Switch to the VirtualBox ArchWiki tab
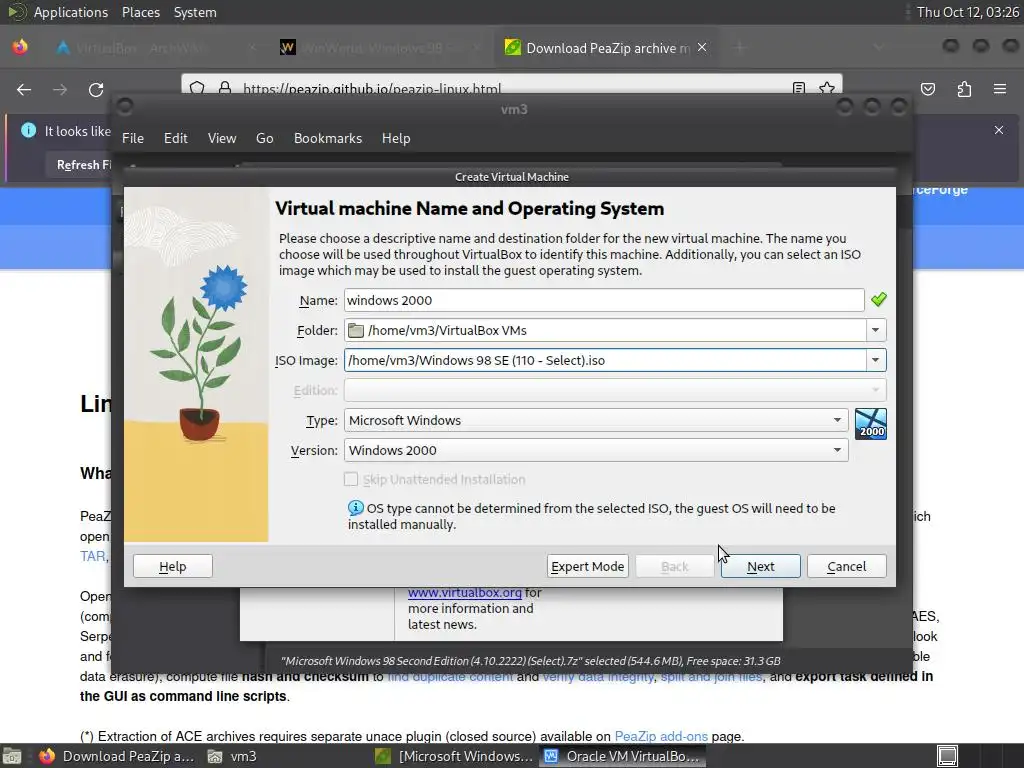The height and width of the screenshot is (768, 1024). coord(157,48)
